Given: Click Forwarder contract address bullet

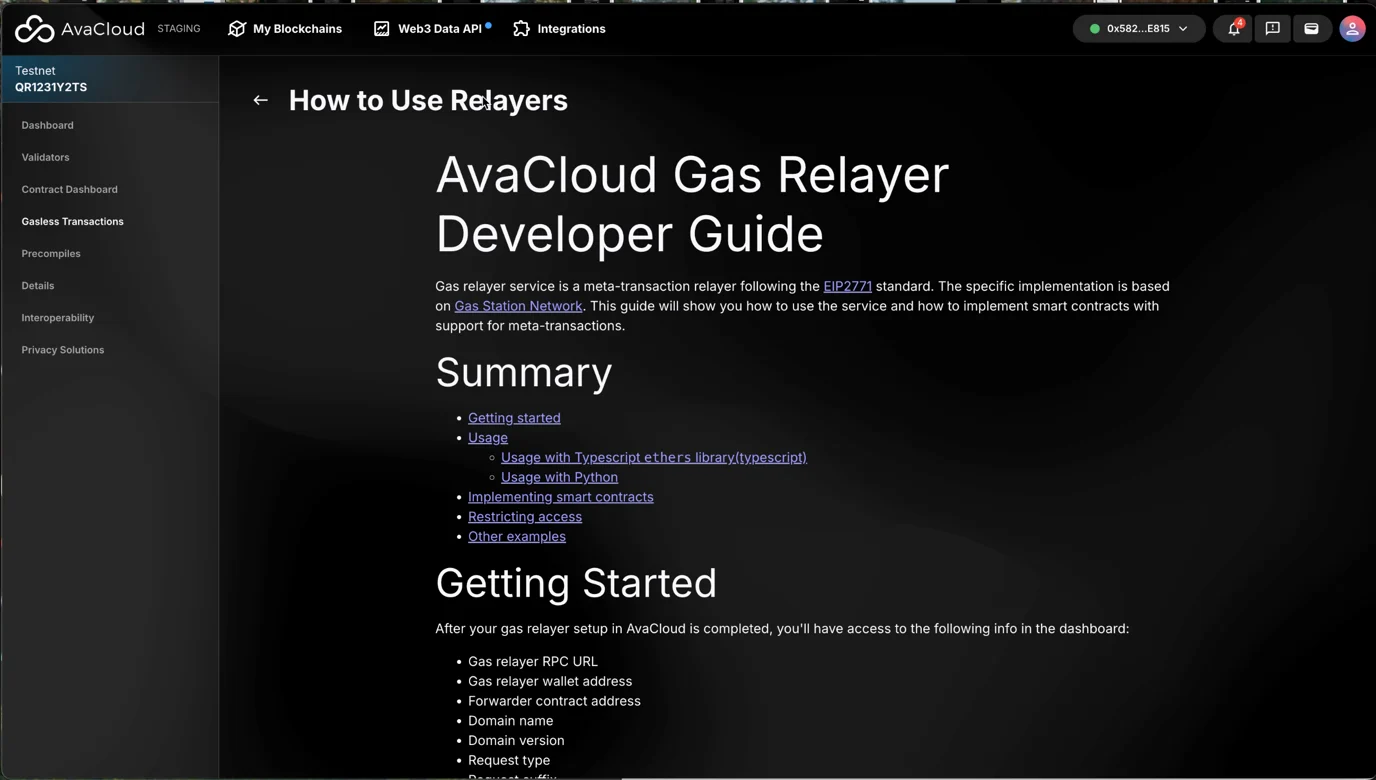Looking at the screenshot, I should coord(554,702).
